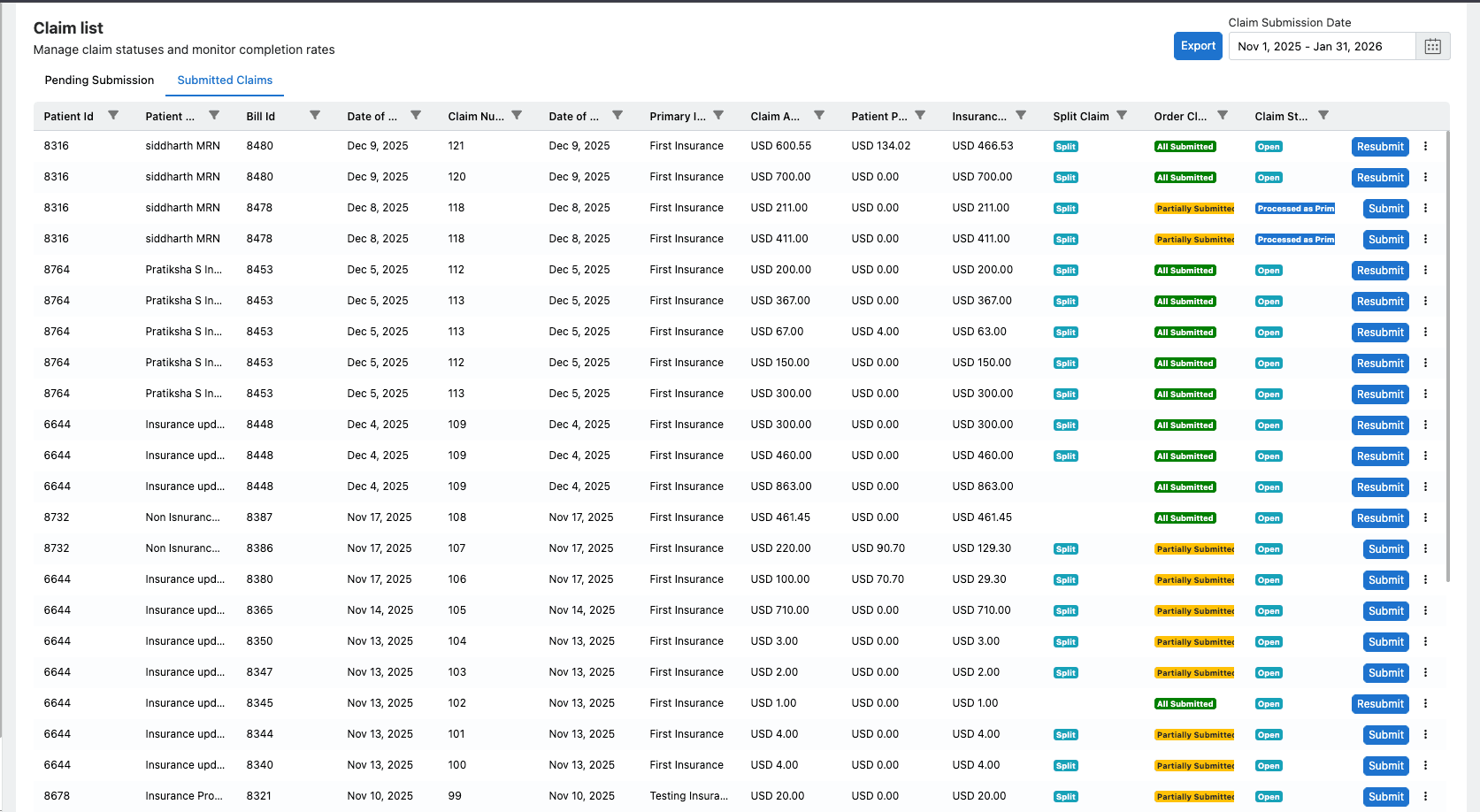Open the Claim Nu... column filter icon
Image resolution: width=1480 pixels, height=812 pixels.
click(x=517, y=115)
